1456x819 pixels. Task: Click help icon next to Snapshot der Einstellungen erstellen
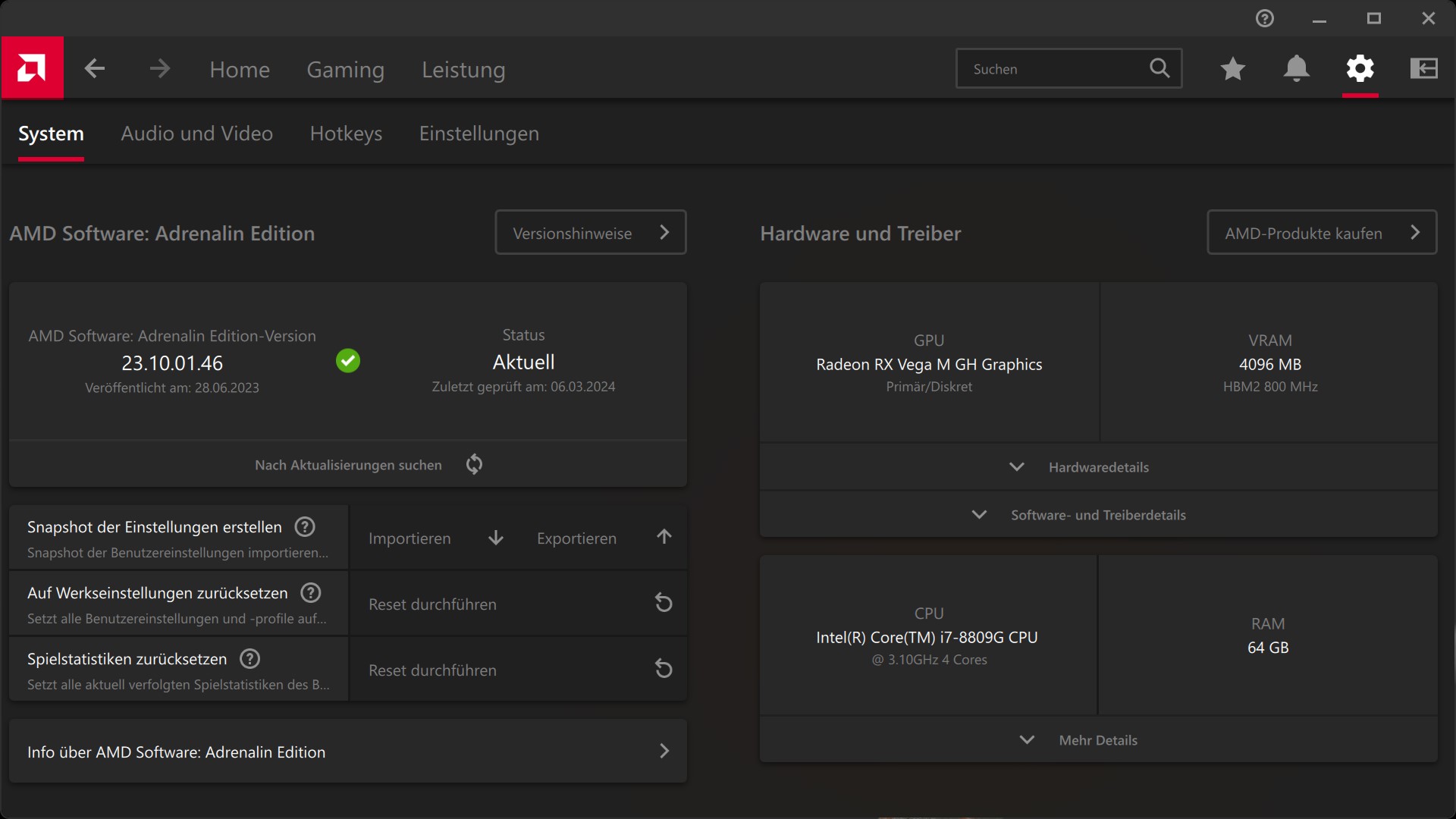[x=305, y=527]
